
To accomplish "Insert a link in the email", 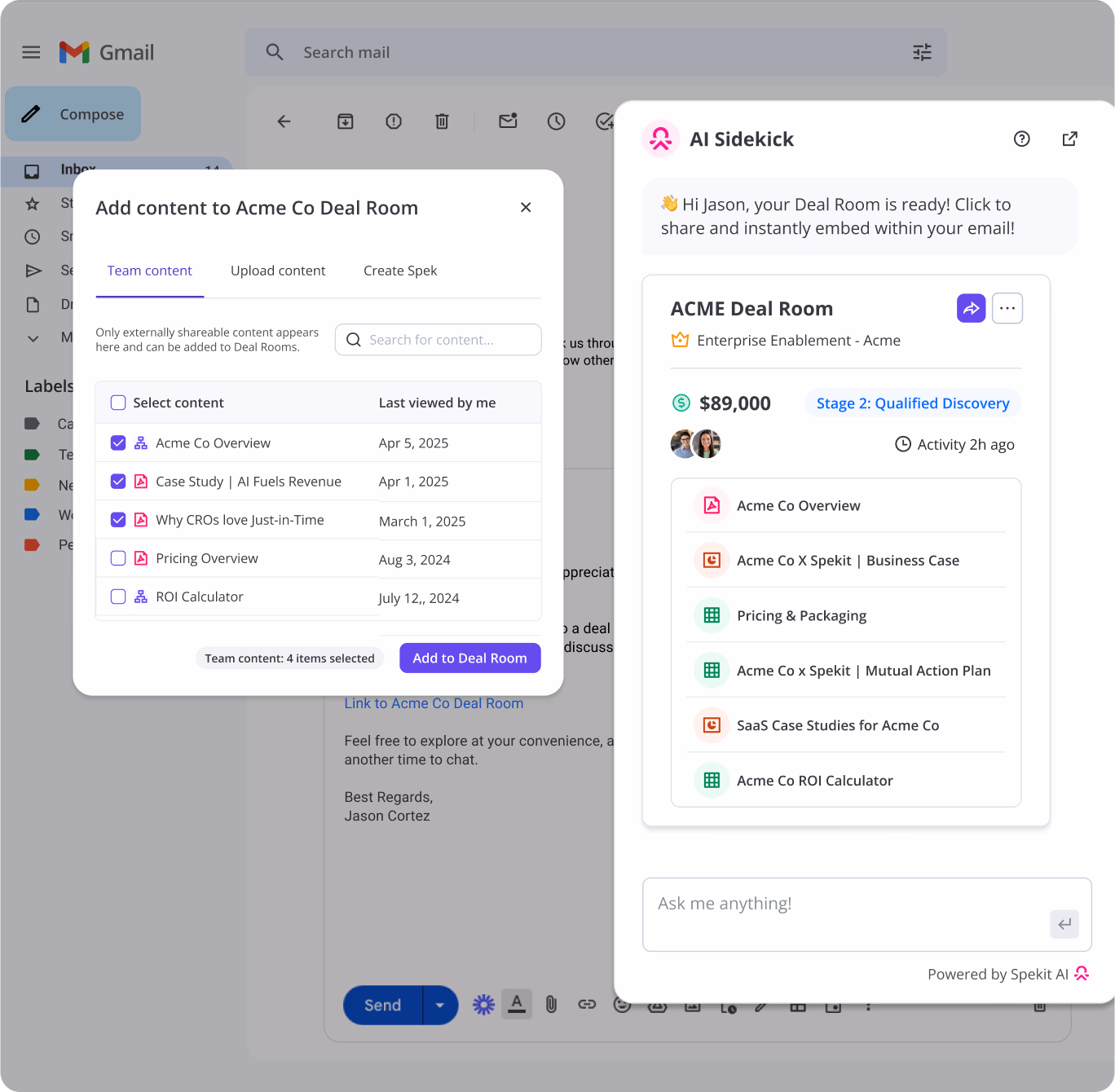I will (587, 1005).
